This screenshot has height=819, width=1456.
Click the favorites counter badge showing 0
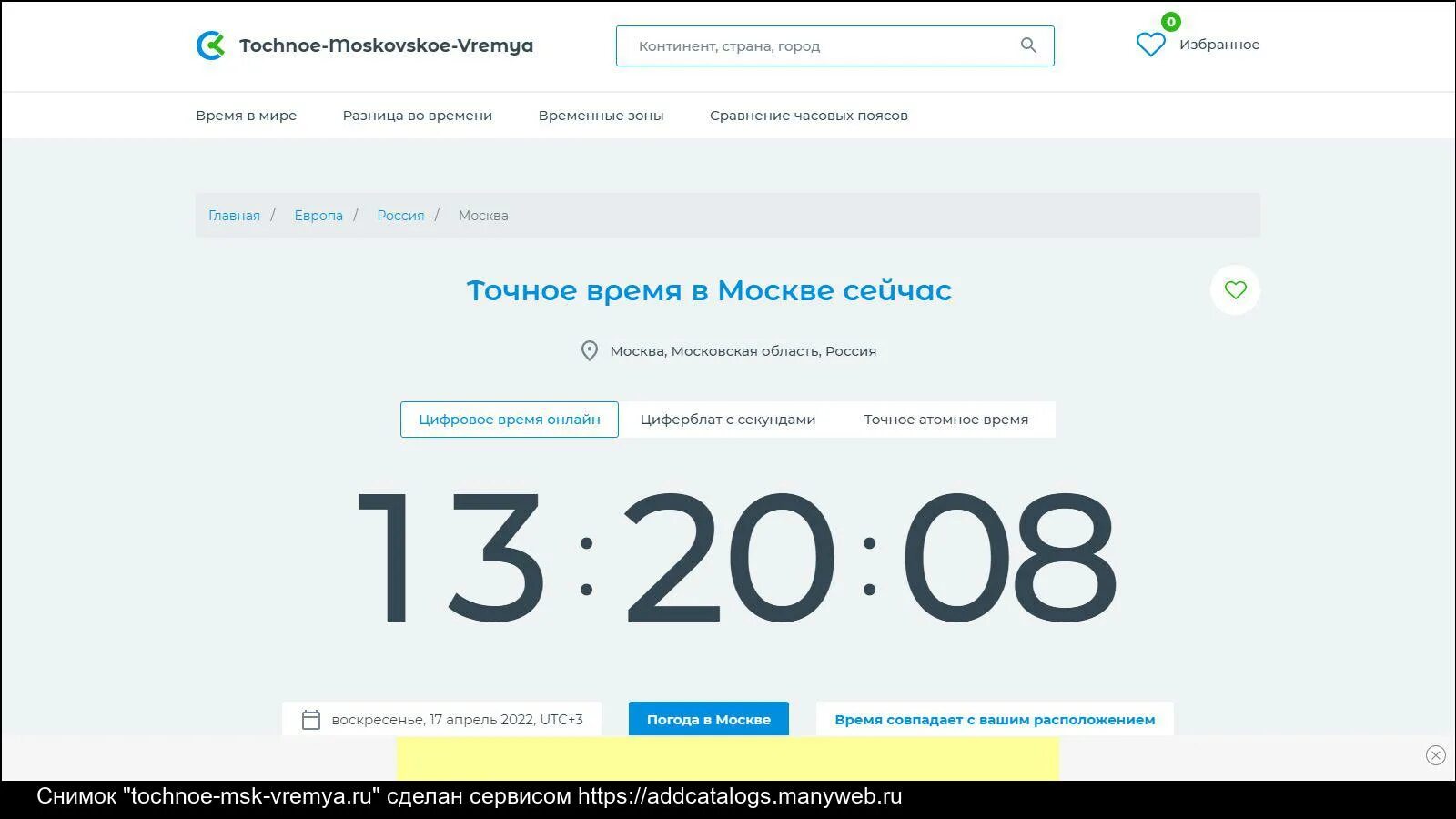click(x=1171, y=22)
